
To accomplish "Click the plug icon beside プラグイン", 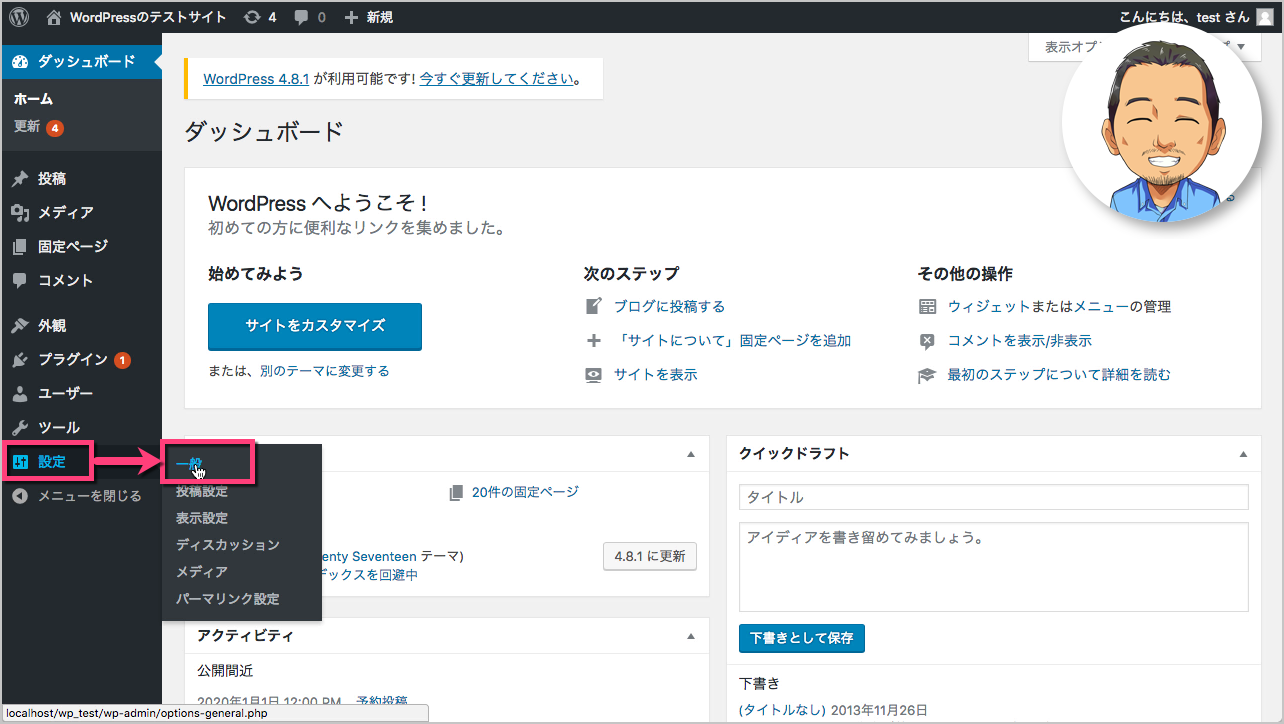I will point(20,360).
